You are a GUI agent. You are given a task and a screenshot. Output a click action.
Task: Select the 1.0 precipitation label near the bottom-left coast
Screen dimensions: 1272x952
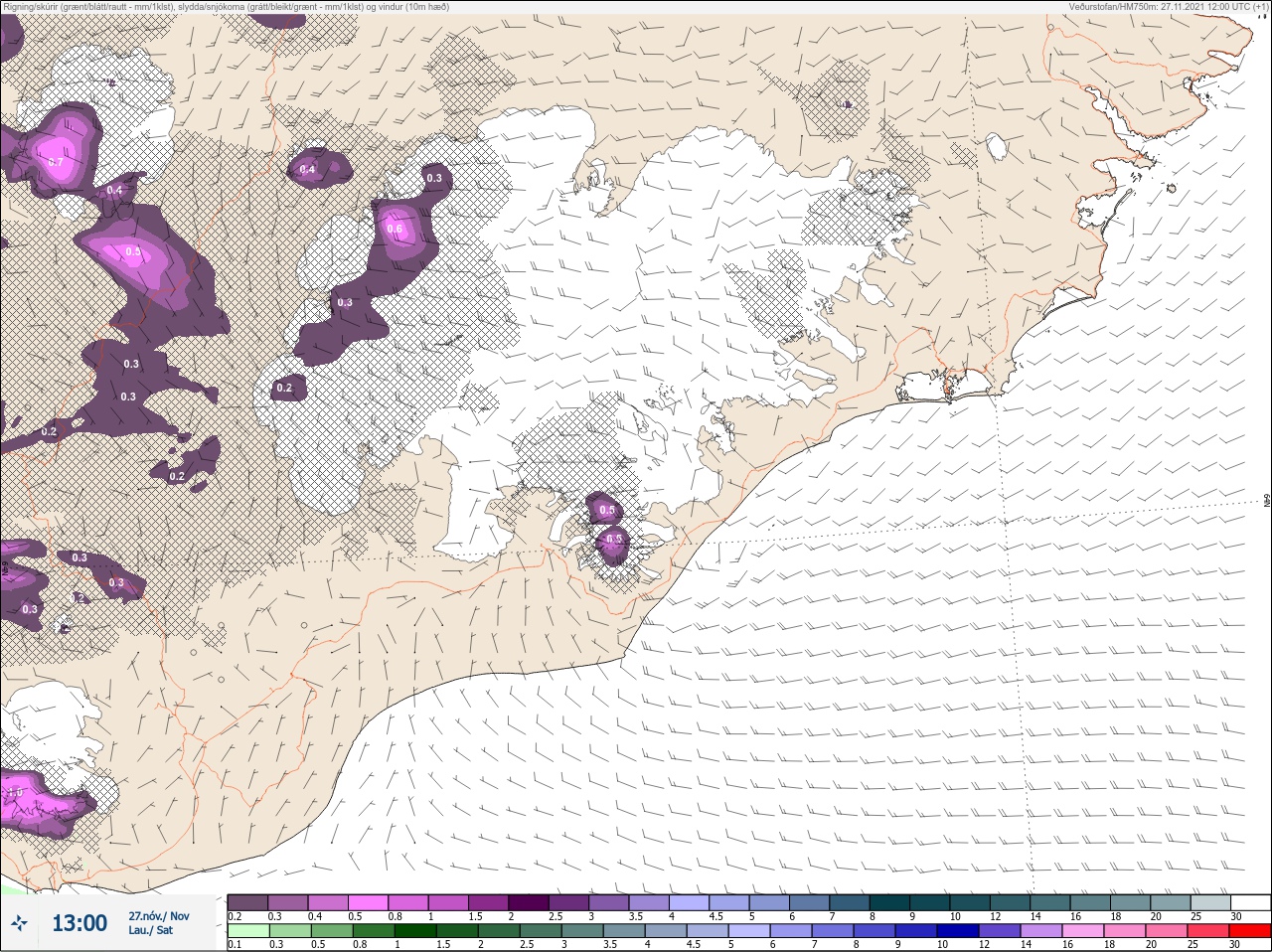[x=15, y=793]
